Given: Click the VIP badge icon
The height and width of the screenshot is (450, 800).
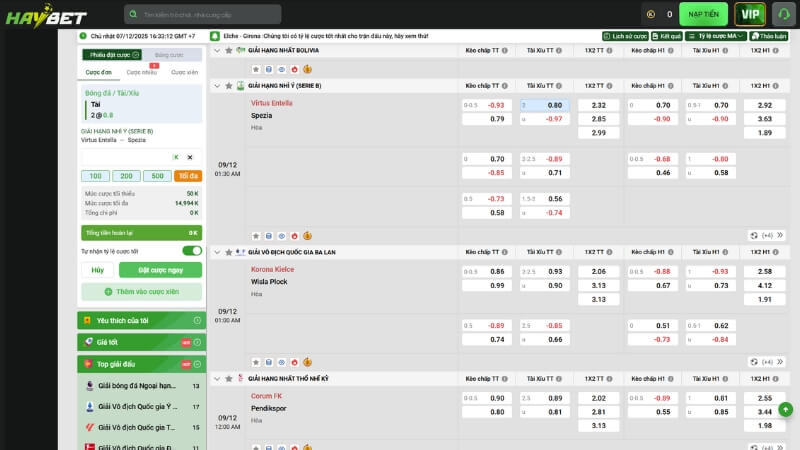Looking at the screenshot, I should 750,14.
